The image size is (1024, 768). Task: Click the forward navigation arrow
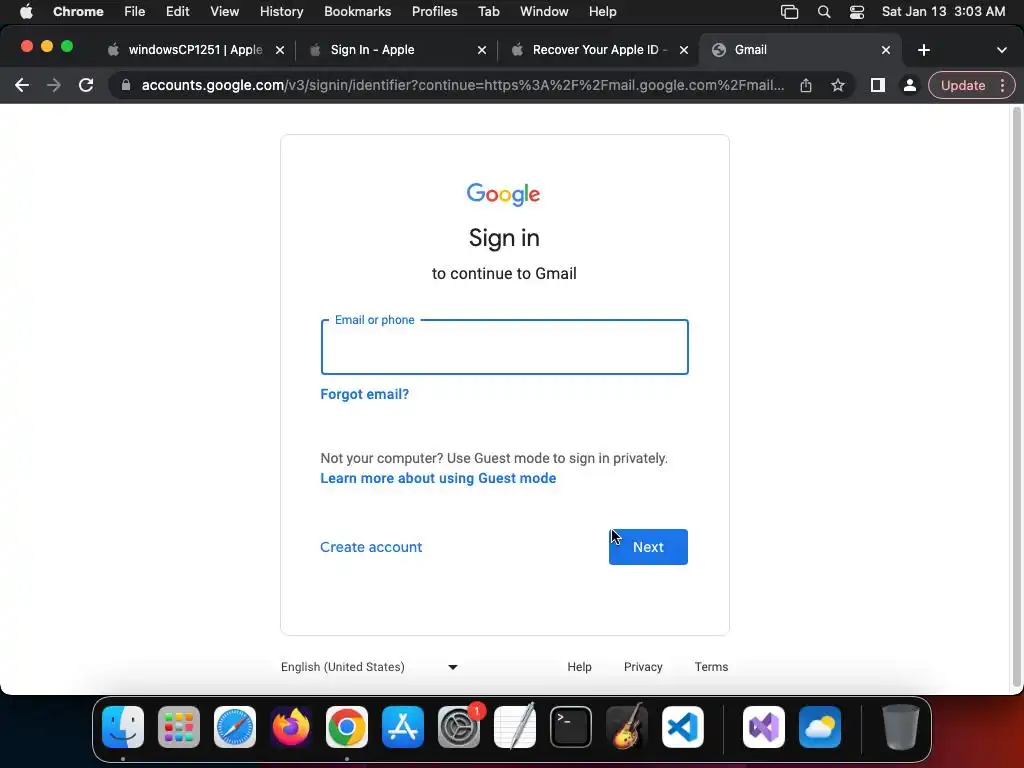coord(54,85)
